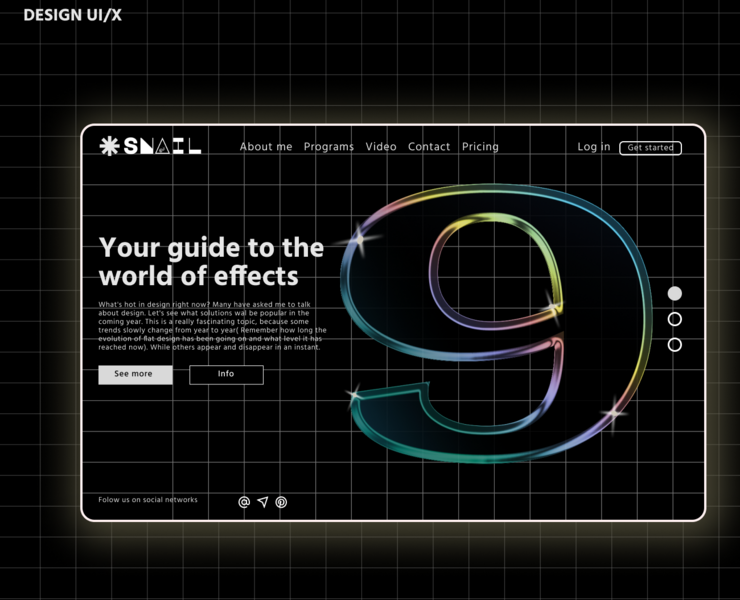Image resolution: width=740 pixels, height=600 pixels.
Task: Click the asterisk logo icon
Action: coord(108,146)
